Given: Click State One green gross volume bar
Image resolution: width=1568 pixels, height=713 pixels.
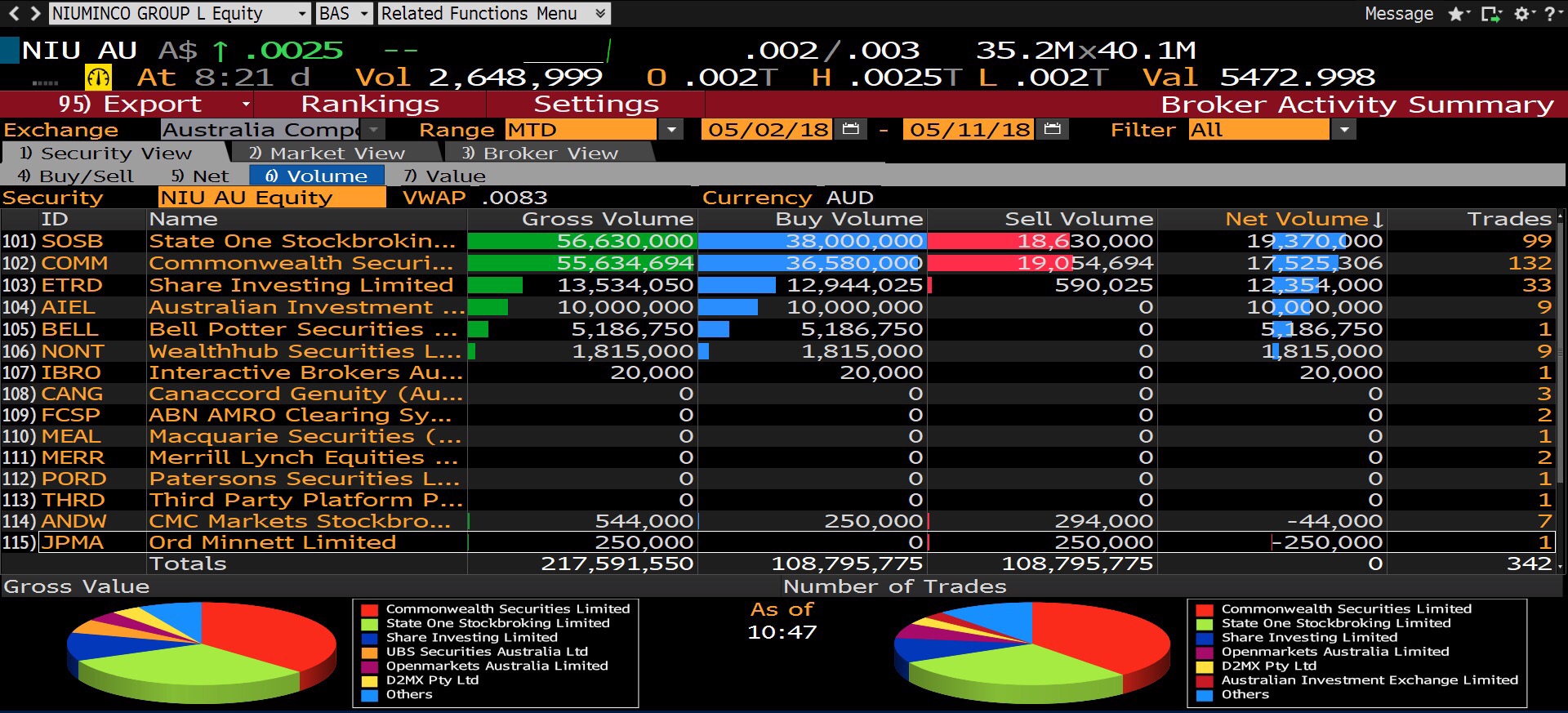Looking at the screenshot, I should point(581,241).
